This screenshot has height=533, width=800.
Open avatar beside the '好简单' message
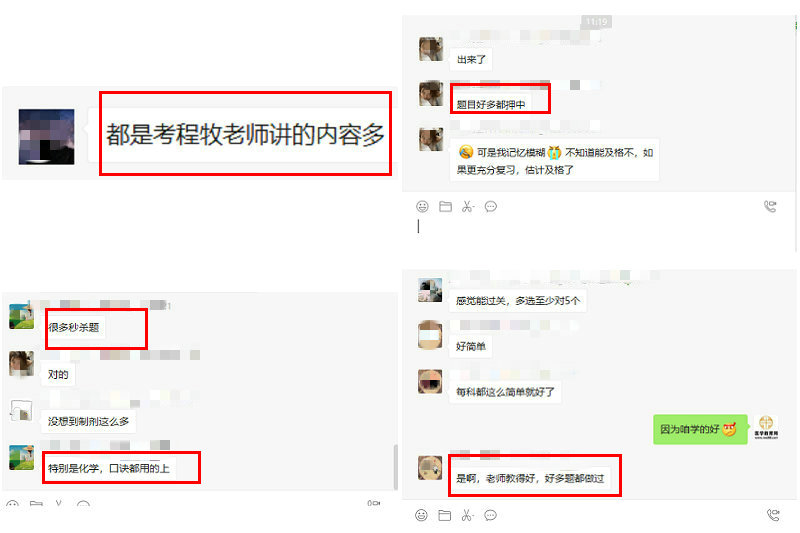[x=430, y=335]
